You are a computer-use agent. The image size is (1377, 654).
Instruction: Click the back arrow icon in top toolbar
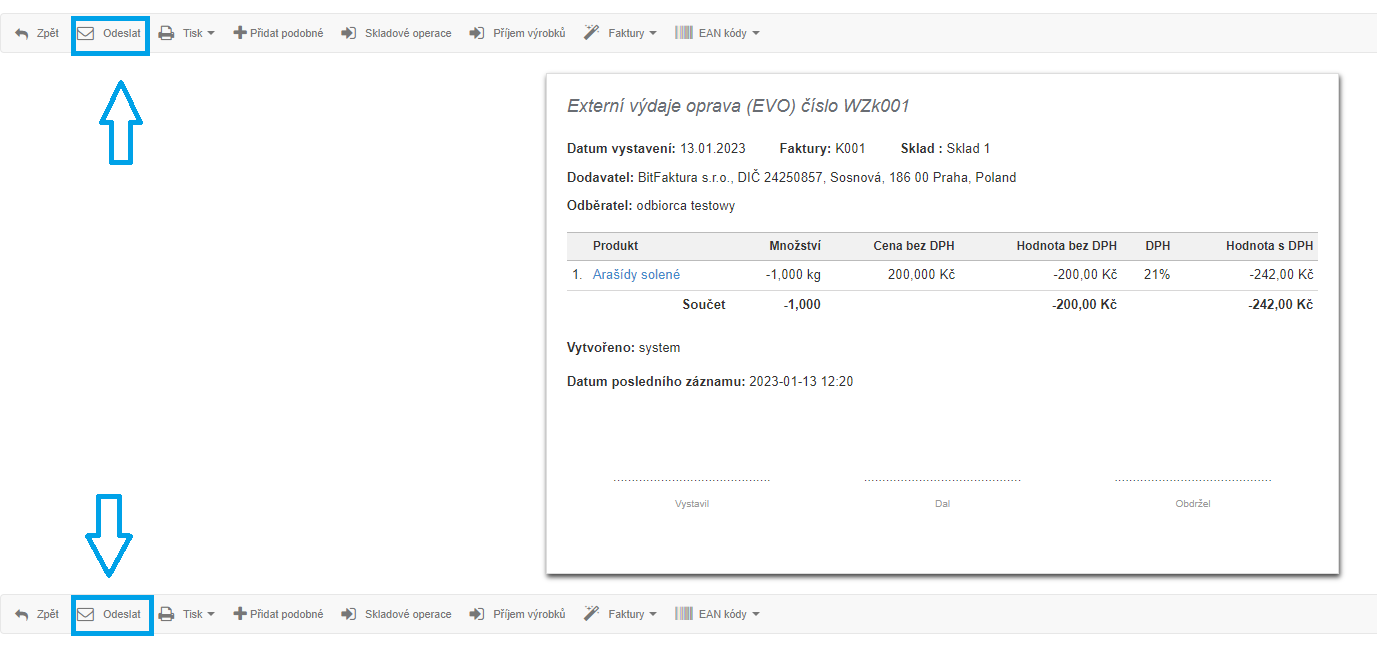pos(21,33)
